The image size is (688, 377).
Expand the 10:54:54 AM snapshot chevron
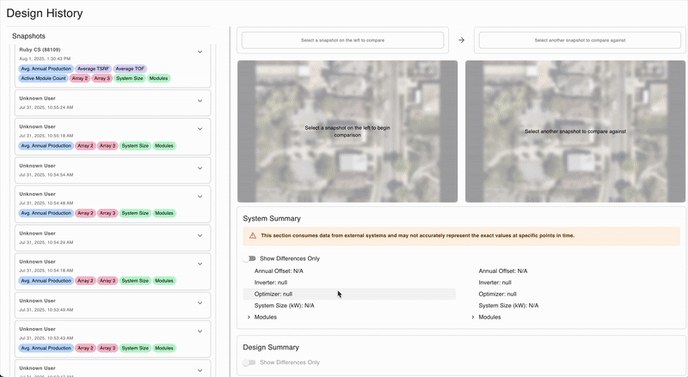pos(200,169)
